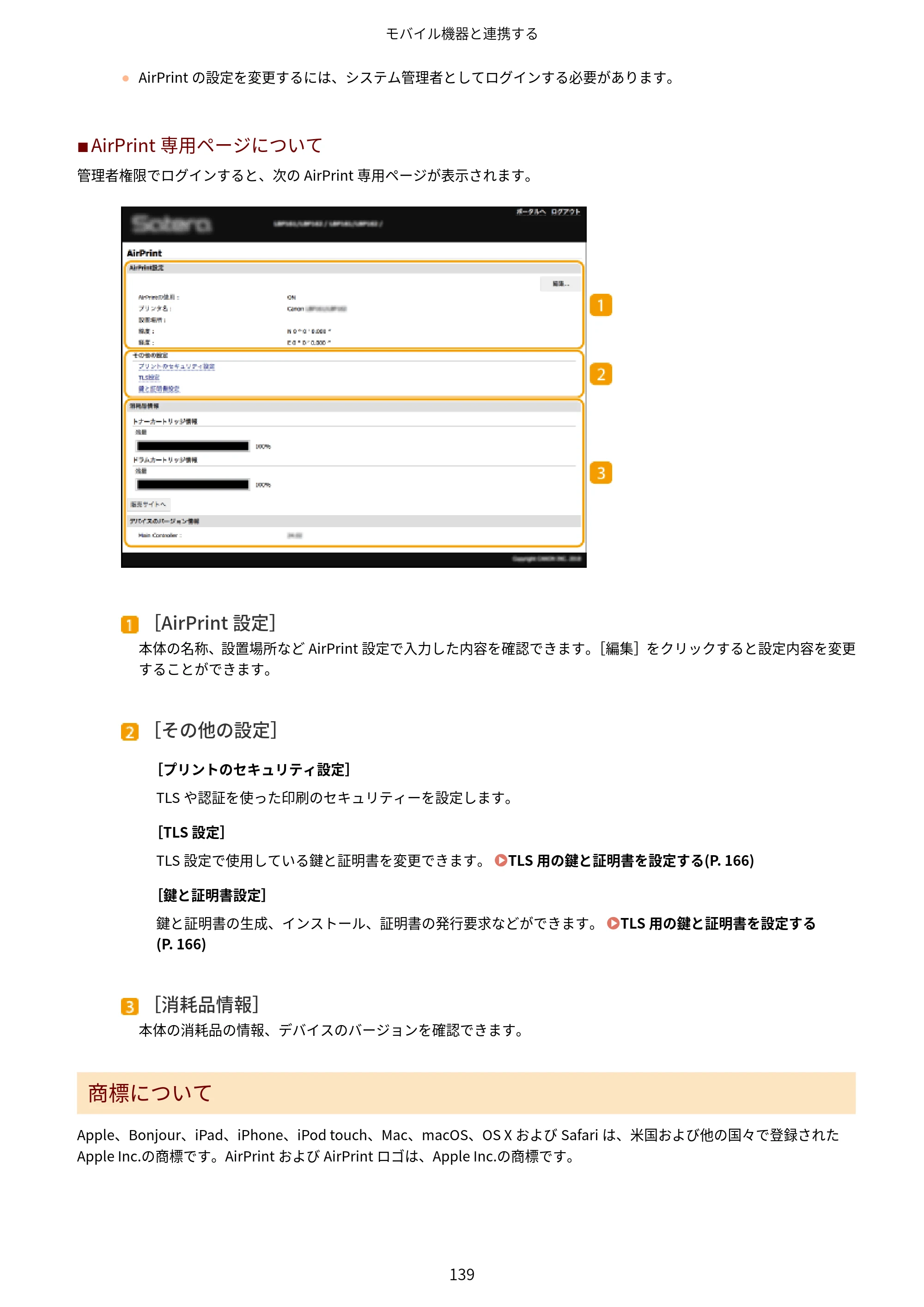Screen dimensions: 924x1307
Task: Click ポータルへ in the embedded page header
Action: [x=530, y=212]
